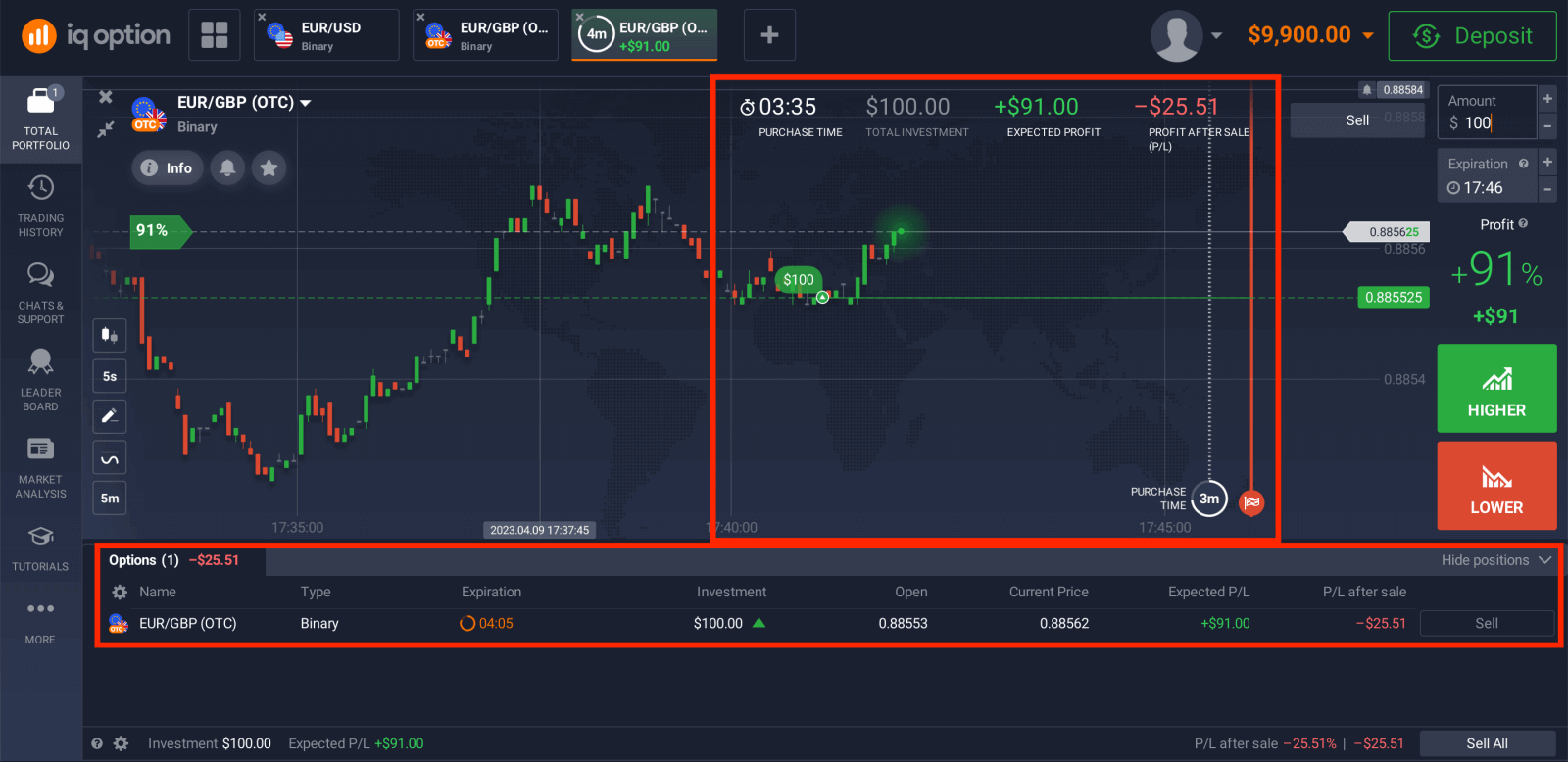Image resolution: width=1568 pixels, height=762 pixels.
Task: Open the Total Portfolio panel
Action: tap(40, 119)
